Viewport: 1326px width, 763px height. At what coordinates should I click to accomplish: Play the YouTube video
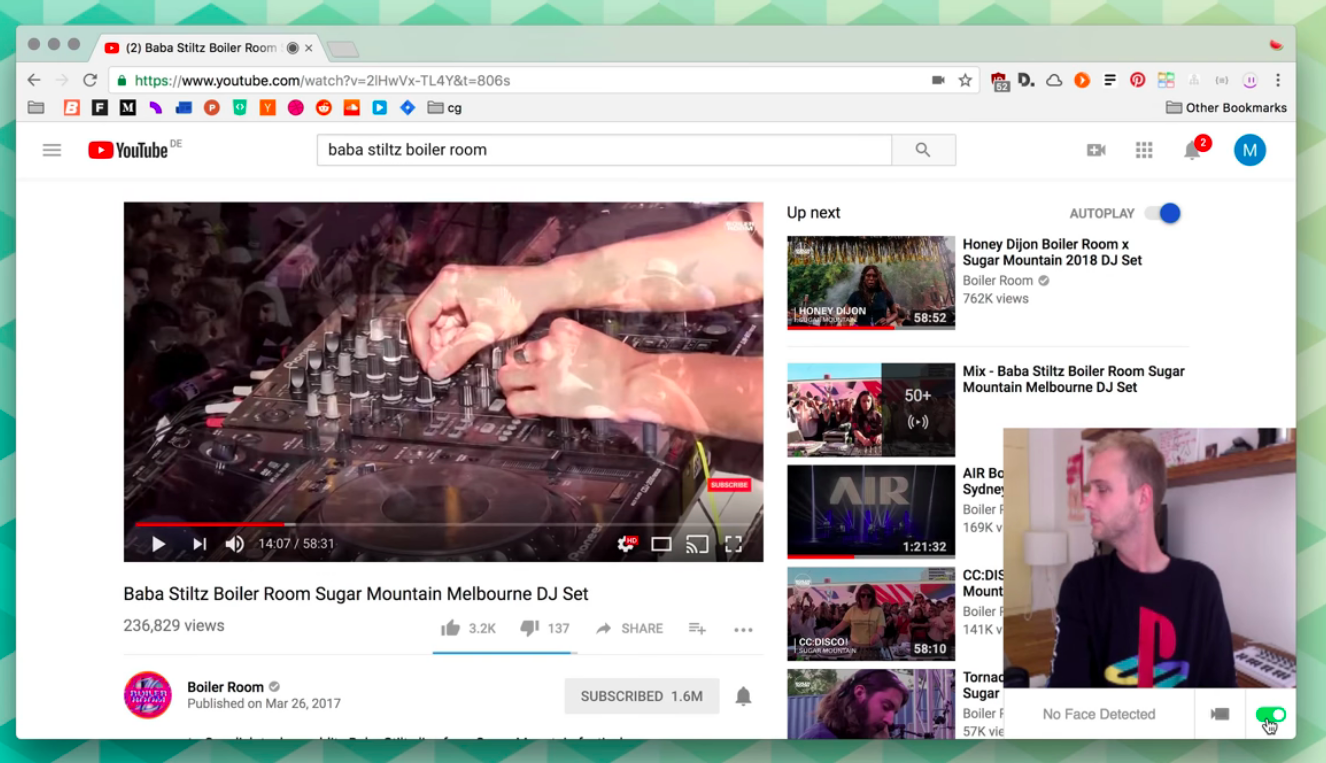[159, 544]
